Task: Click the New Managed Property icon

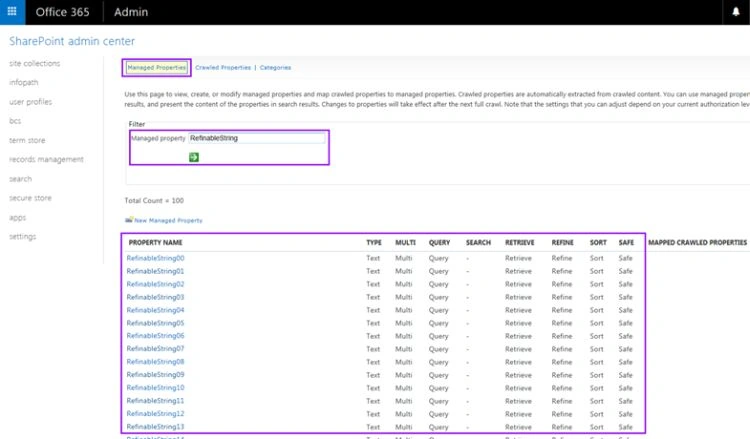Action: (129, 220)
